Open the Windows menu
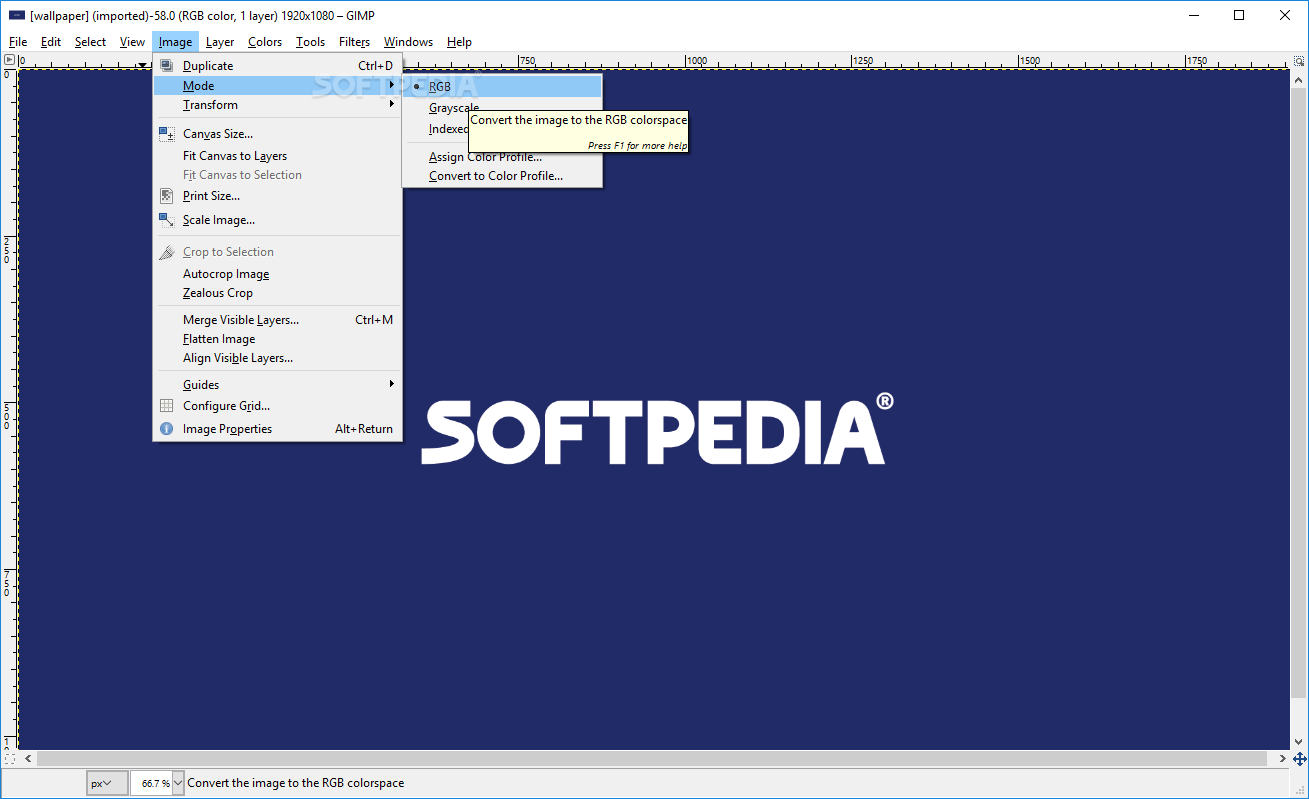1309x799 pixels. pyautogui.click(x=409, y=42)
